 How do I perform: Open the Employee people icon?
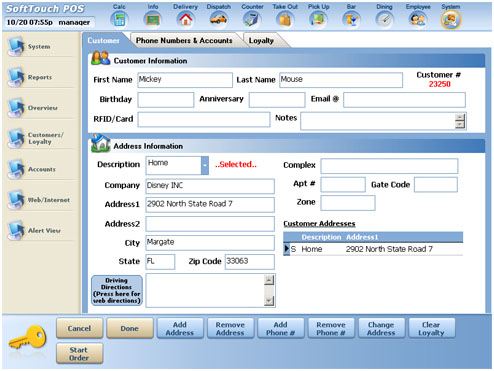pos(418,19)
